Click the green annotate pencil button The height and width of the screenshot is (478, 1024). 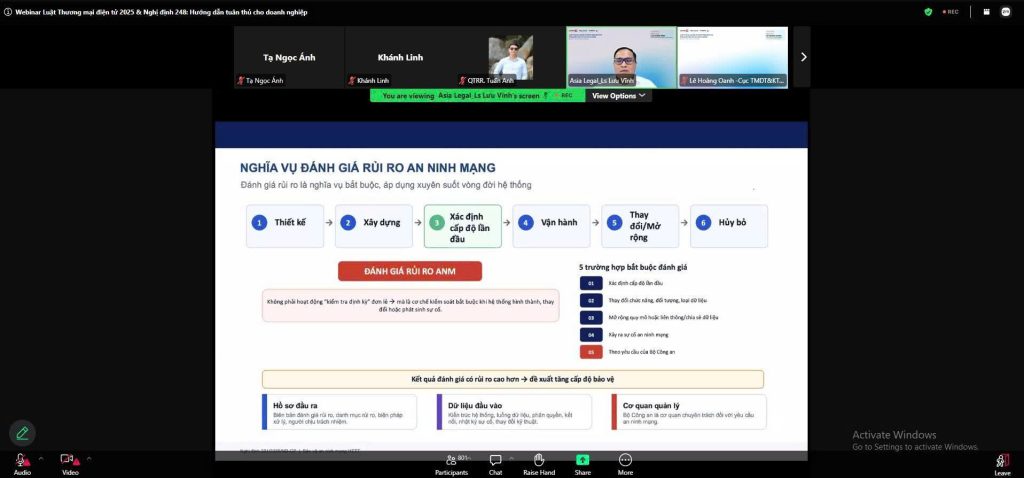pyautogui.click(x=22, y=433)
